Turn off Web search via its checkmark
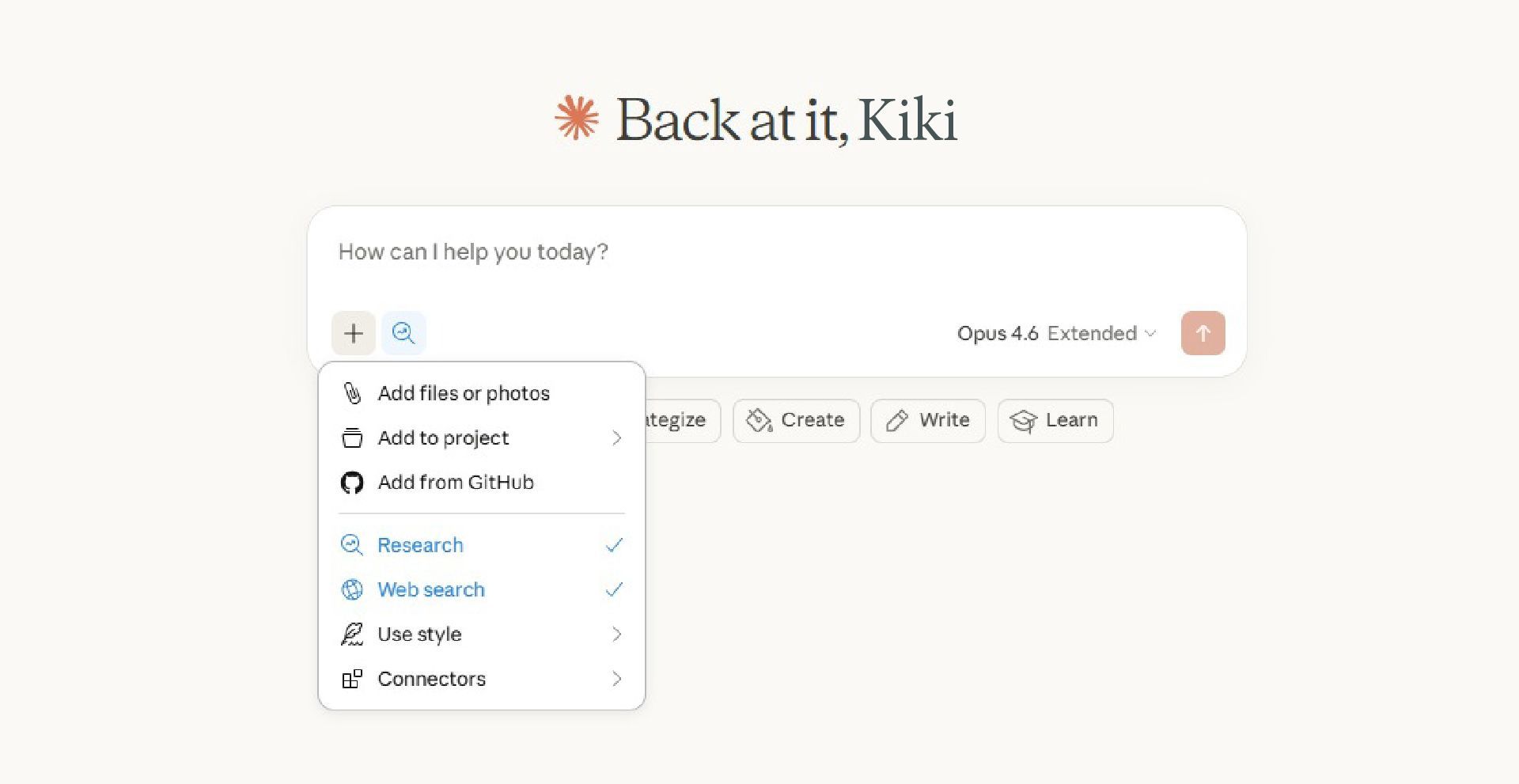The width and height of the screenshot is (1519, 784). pyautogui.click(x=614, y=589)
